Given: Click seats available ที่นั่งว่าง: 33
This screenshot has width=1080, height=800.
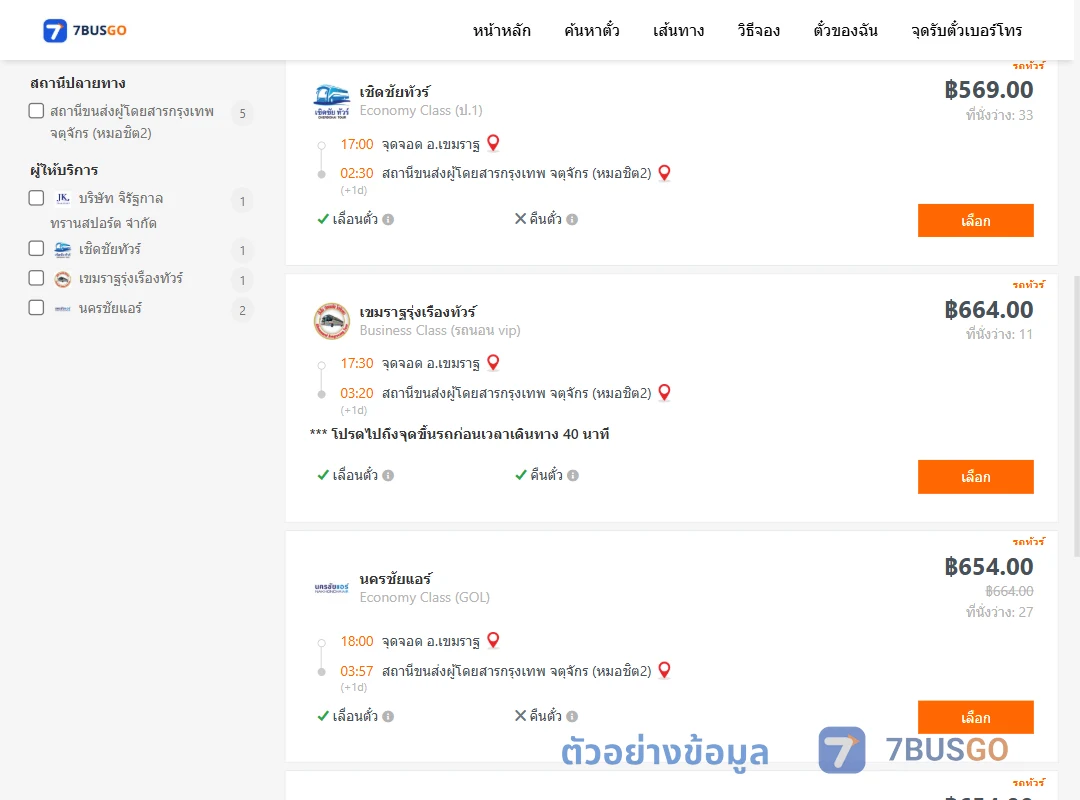Looking at the screenshot, I should [999, 115].
